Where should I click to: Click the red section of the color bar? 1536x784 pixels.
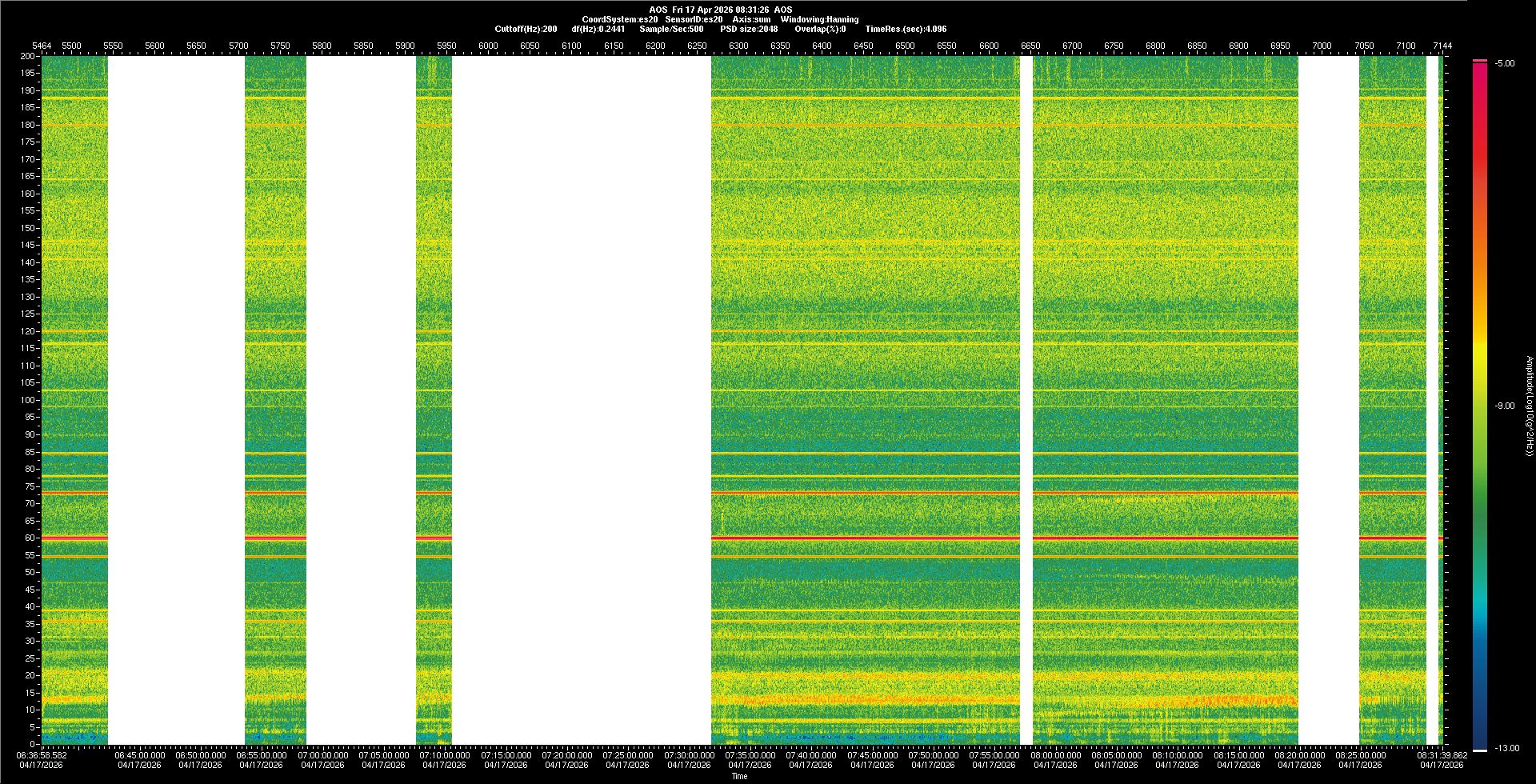click(x=1480, y=144)
